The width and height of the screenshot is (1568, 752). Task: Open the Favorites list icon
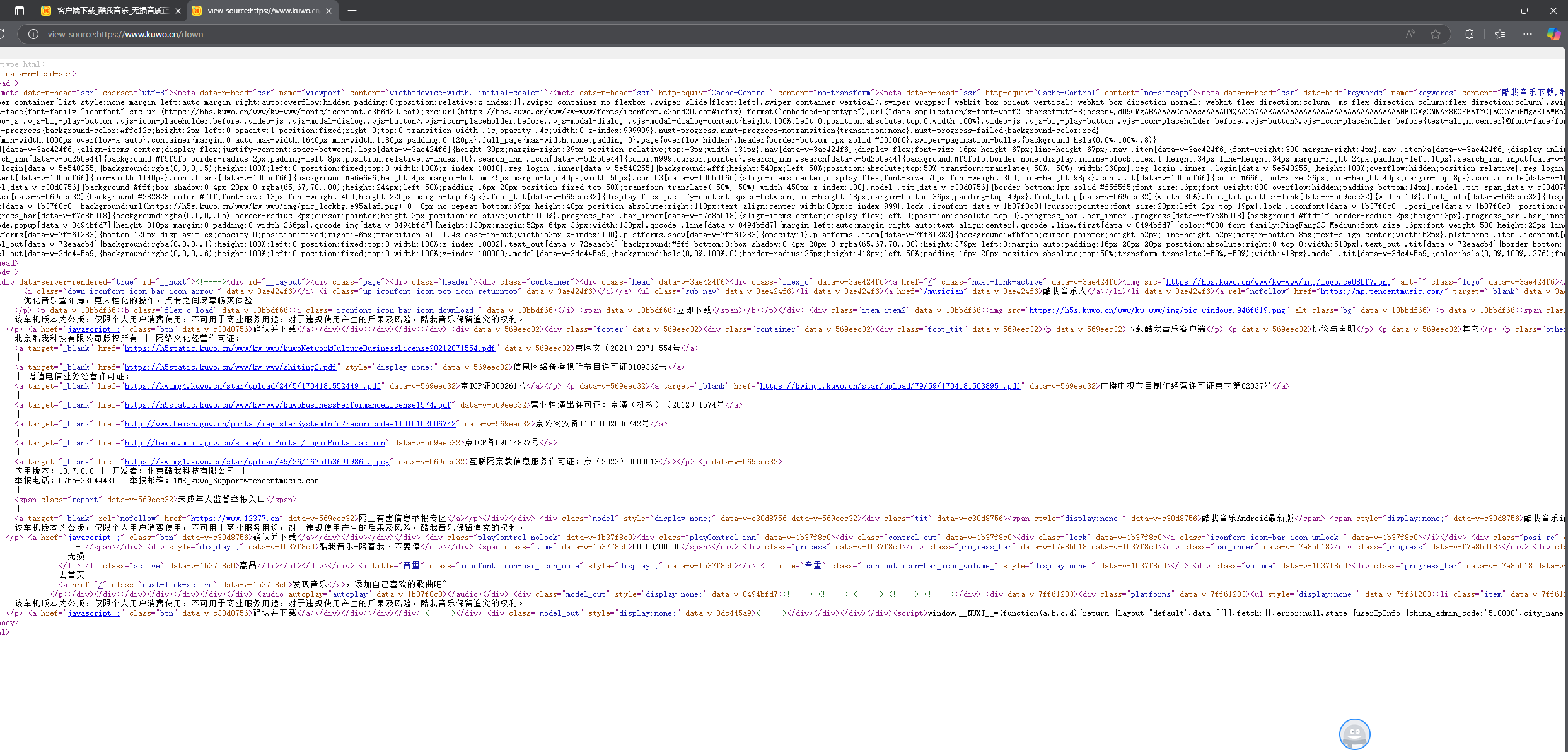(x=1500, y=34)
